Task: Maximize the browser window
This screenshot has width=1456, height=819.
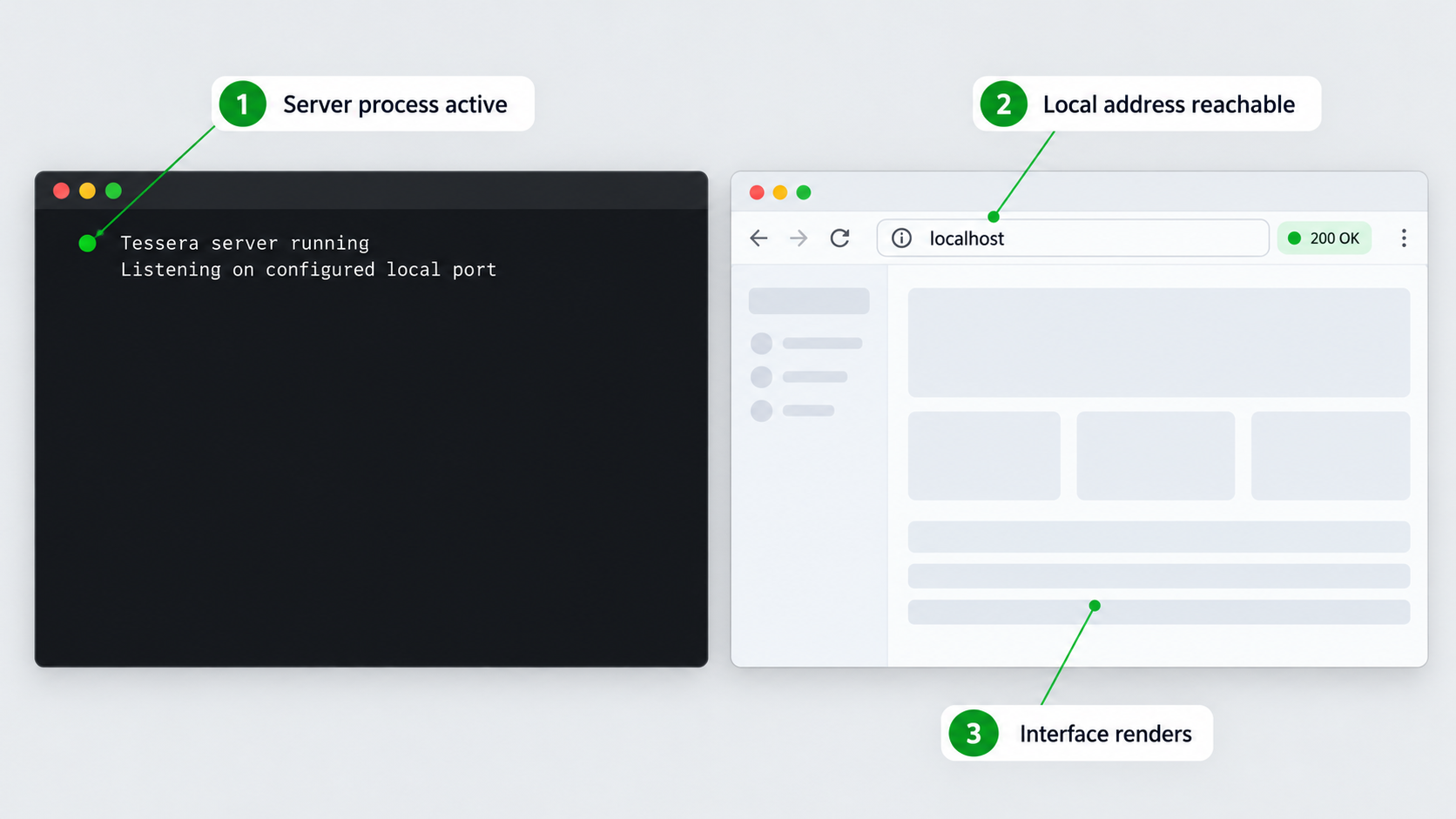Action: pos(804,192)
